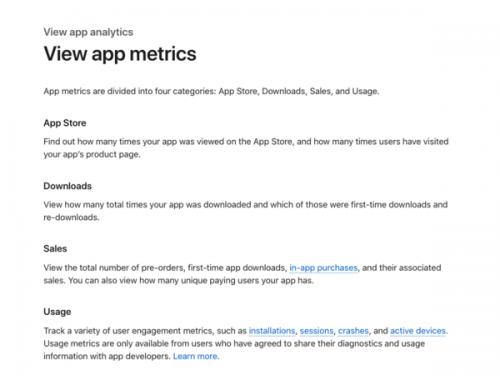This screenshot has height=380, width=500.
Task: Click the paragraph about App Store views
Action: click(x=246, y=148)
